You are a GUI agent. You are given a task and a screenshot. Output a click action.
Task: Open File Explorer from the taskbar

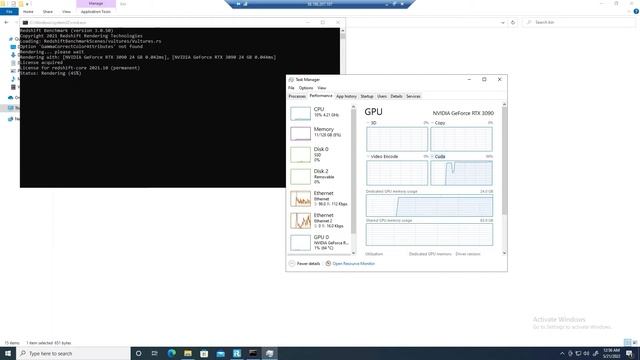[188, 353]
